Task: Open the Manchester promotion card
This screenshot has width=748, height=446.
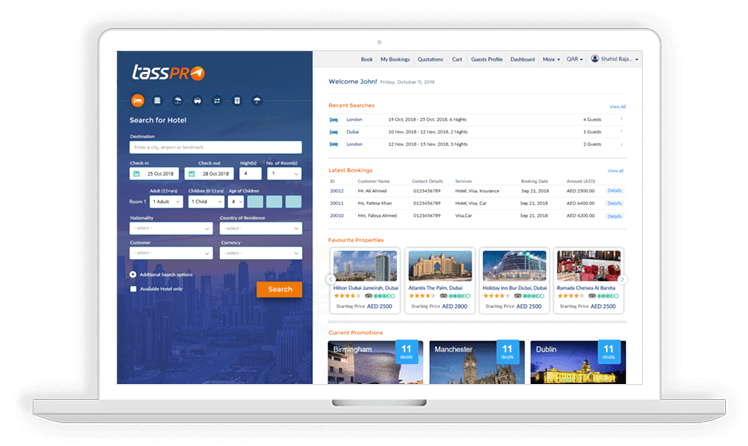Action: point(477,362)
